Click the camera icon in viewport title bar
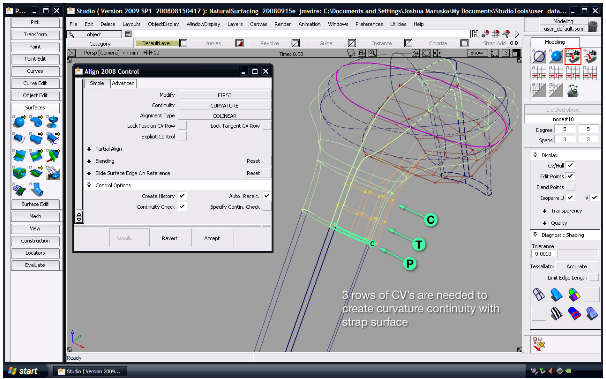606x379 pixels. pos(351,53)
